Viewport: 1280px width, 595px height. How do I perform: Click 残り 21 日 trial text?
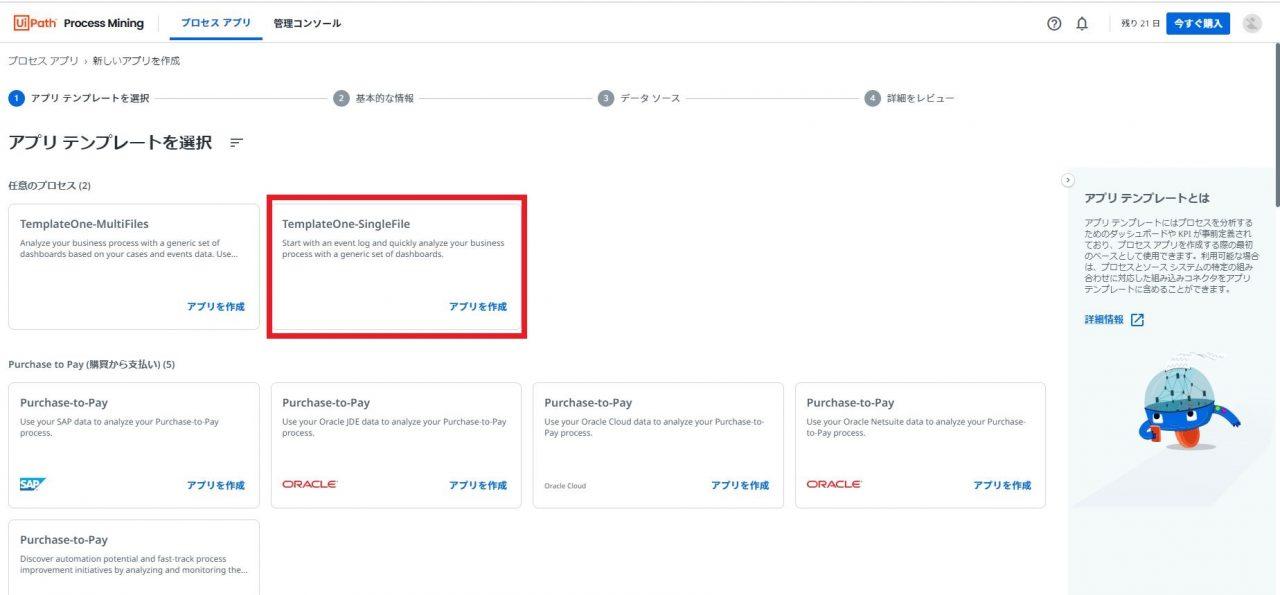[x=1140, y=23]
